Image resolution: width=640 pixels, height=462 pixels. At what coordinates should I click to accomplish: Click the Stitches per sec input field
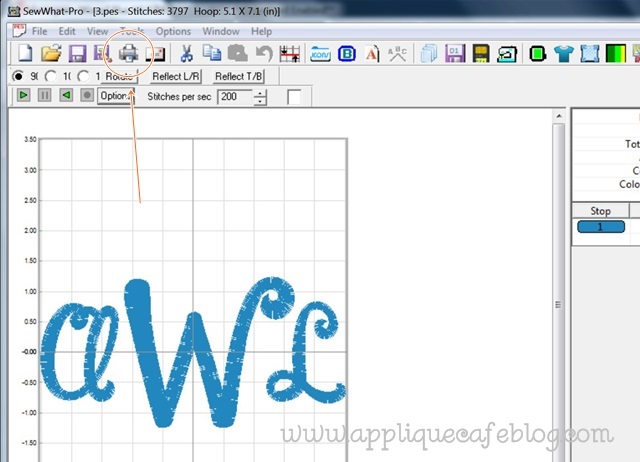234,97
